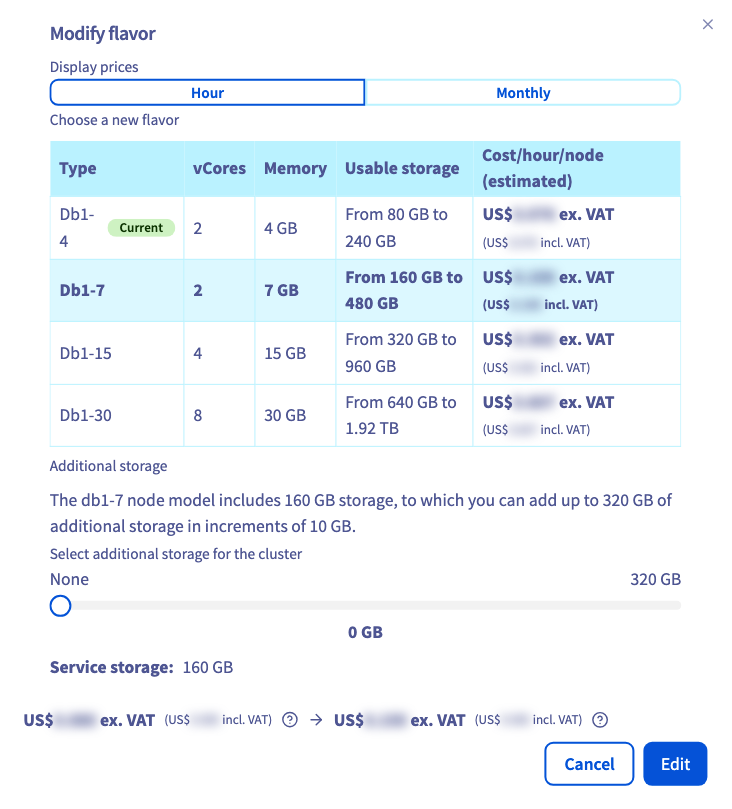Click the Current badge on Db1-4
Image resolution: width=732 pixels, height=809 pixels.
pyautogui.click(x=141, y=228)
